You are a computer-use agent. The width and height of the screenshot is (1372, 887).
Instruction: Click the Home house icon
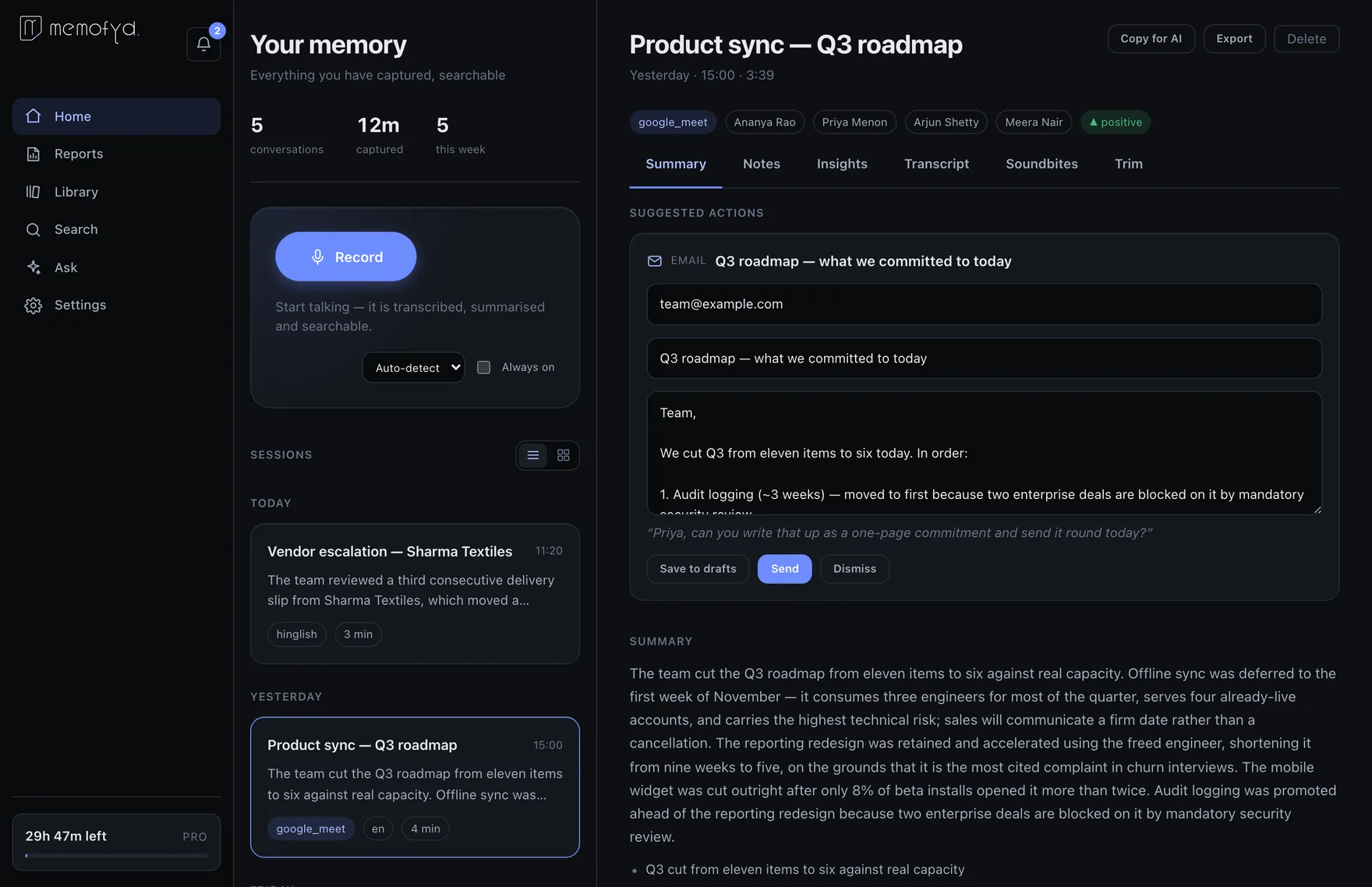click(x=33, y=116)
